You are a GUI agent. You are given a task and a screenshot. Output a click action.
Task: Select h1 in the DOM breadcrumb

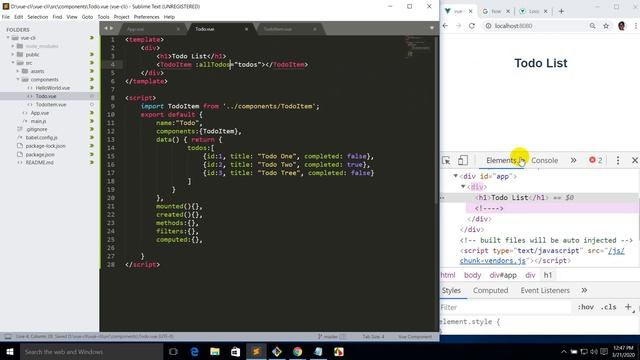(547, 275)
